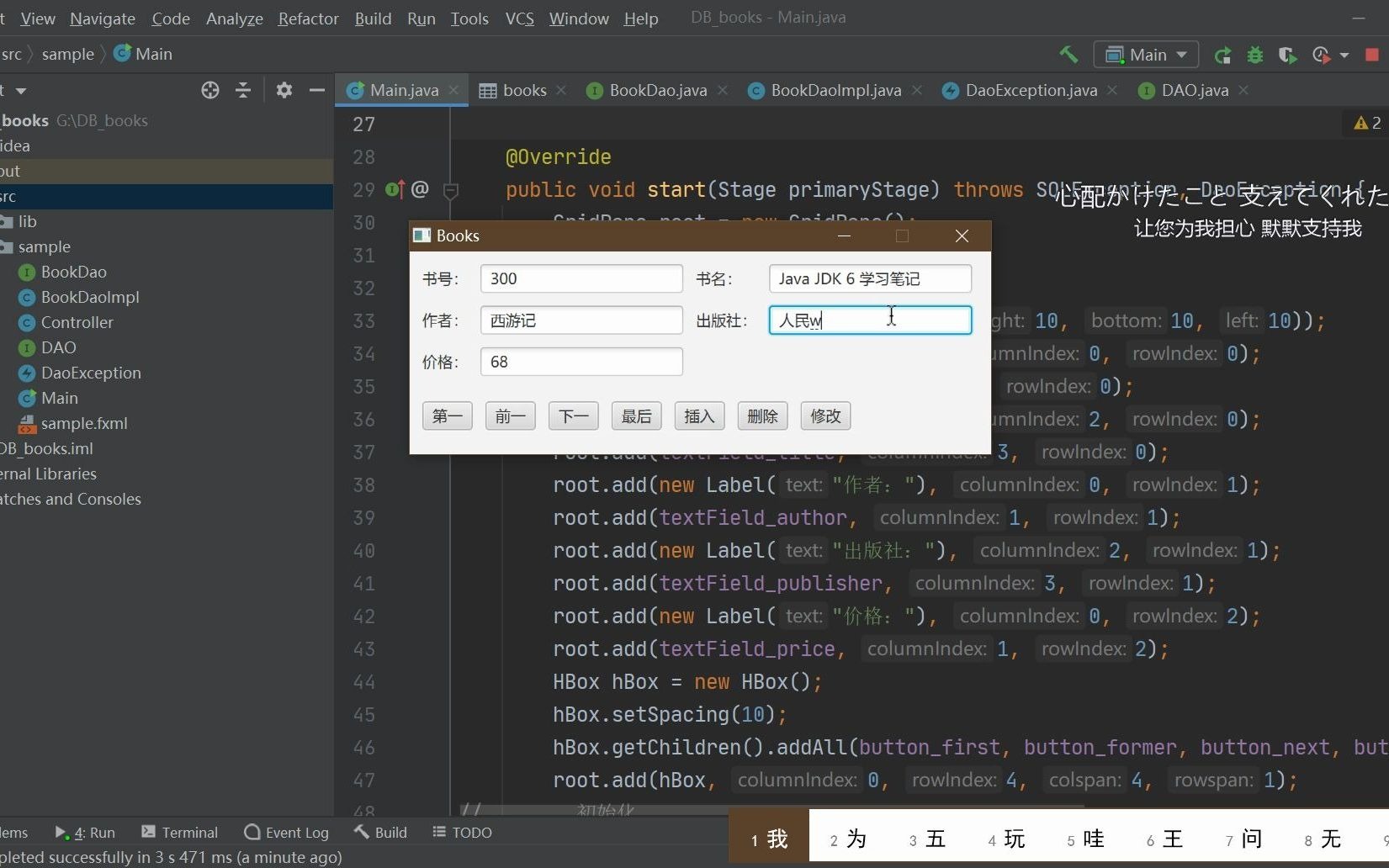Open the Event Log tool window
Viewport: 1389px width, 868px height.
point(287,833)
